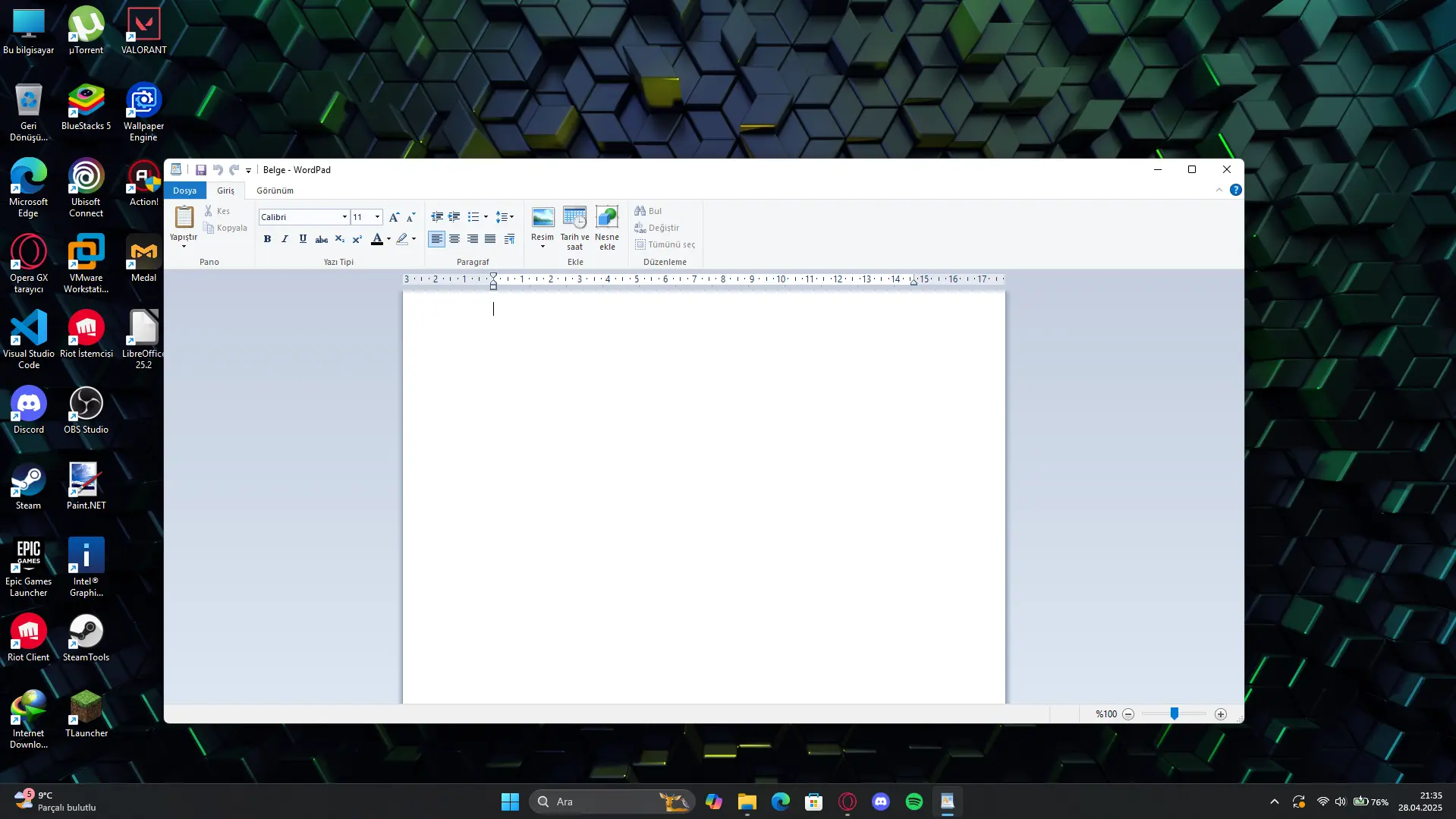
Task: Open Discord from the taskbar
Action: [881, 802]
